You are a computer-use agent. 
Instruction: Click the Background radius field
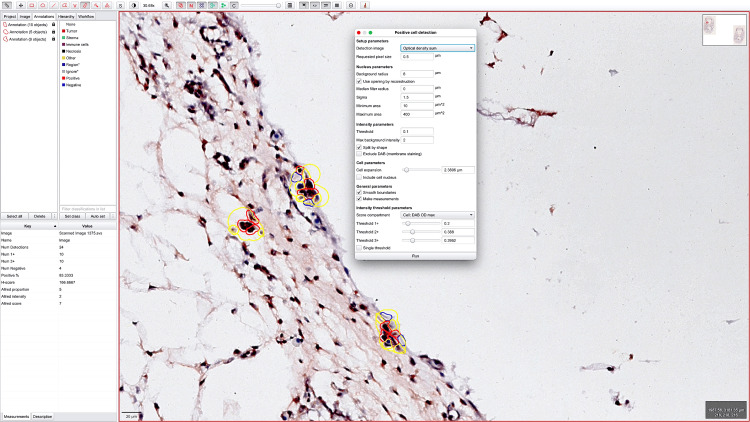pyautogui.click(x=417, y=74)
